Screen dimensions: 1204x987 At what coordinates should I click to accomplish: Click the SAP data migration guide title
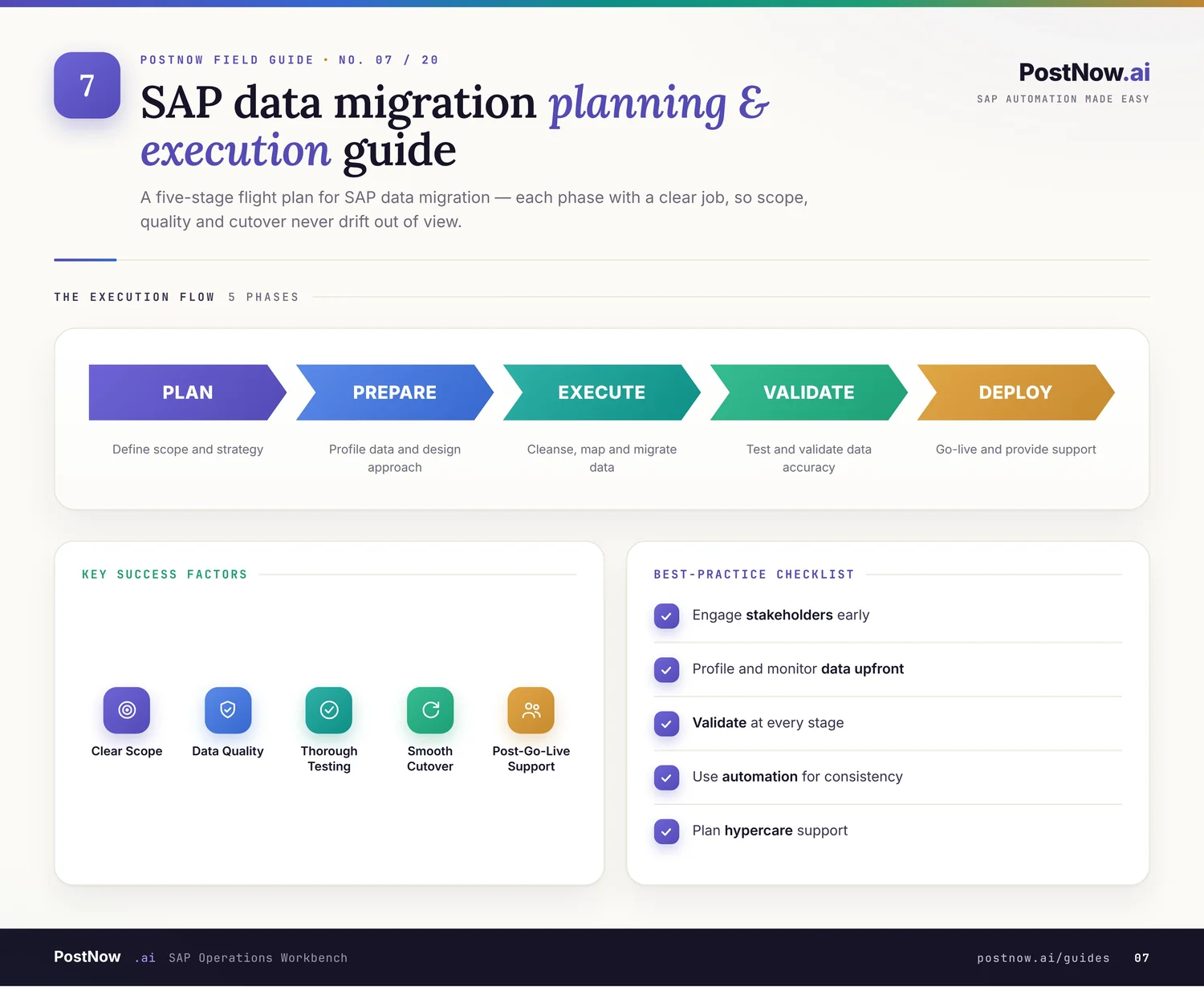[x=454, y=126]
